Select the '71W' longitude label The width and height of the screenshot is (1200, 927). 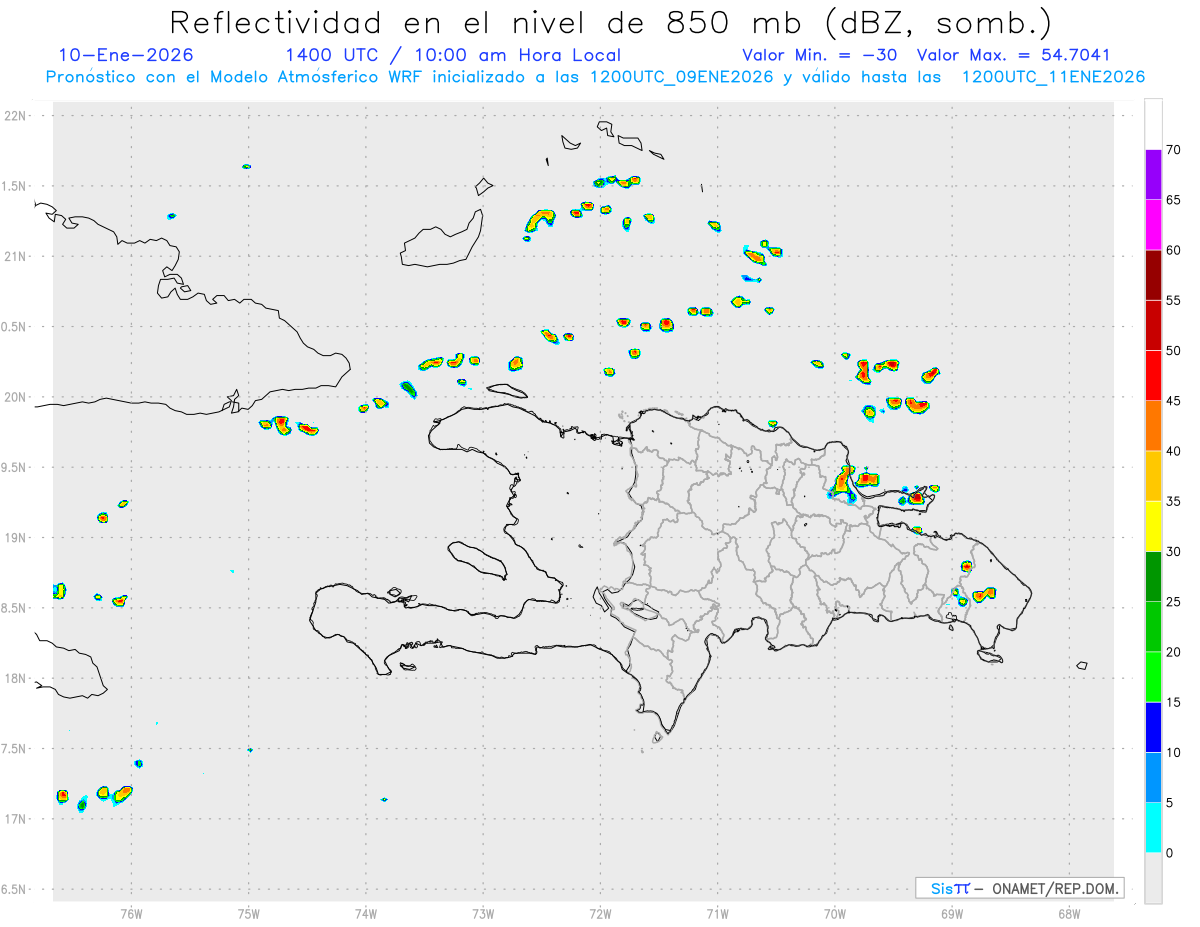pyautogui.click(x=717, y=913)
